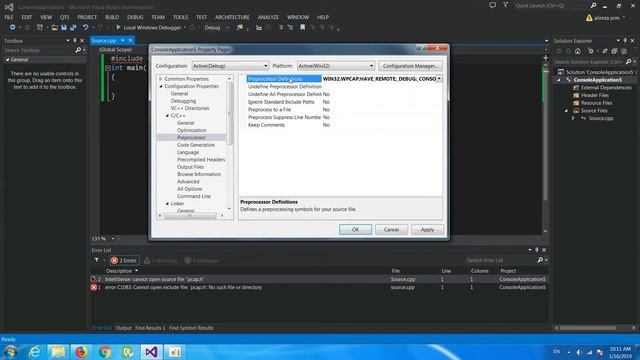Pin the Error List panel
Screen dimensions: 640x360
point(537,250)
